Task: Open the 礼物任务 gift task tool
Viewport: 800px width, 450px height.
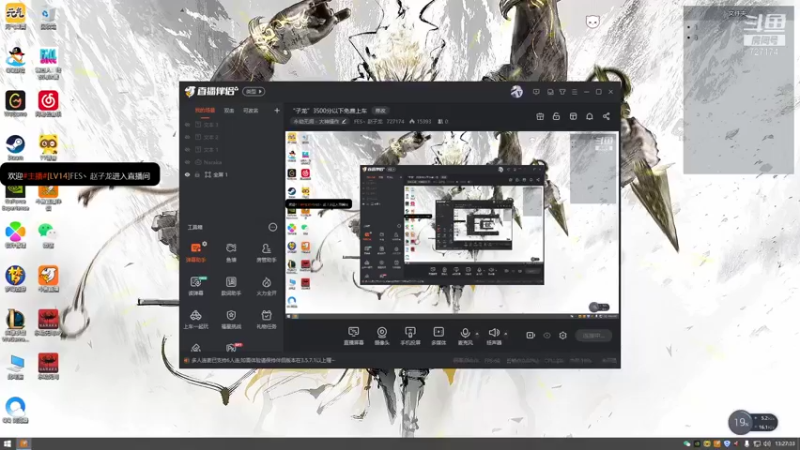Action: tap(266, 319)
